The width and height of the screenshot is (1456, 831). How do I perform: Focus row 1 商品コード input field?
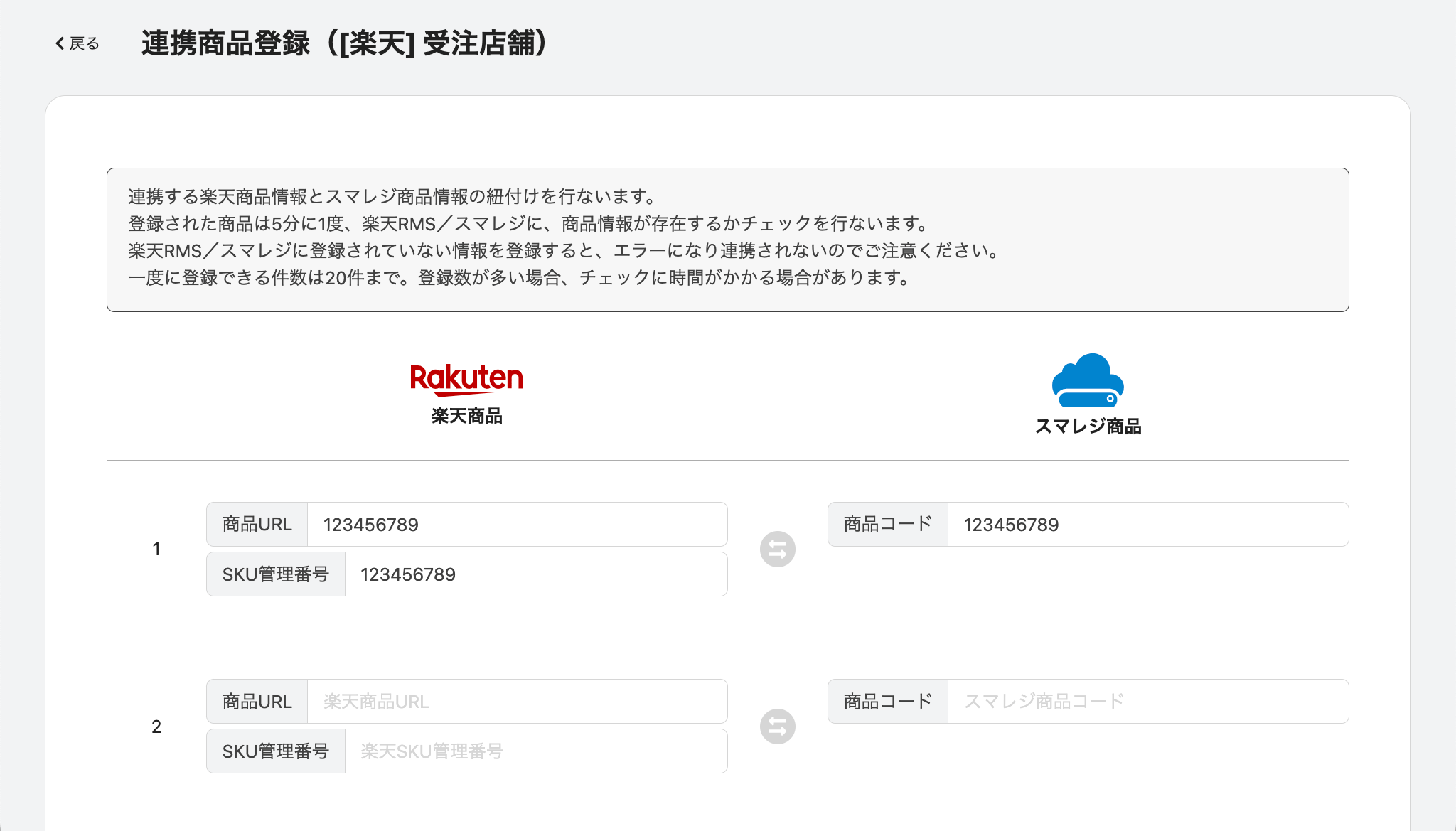[x=1147, y=525]
